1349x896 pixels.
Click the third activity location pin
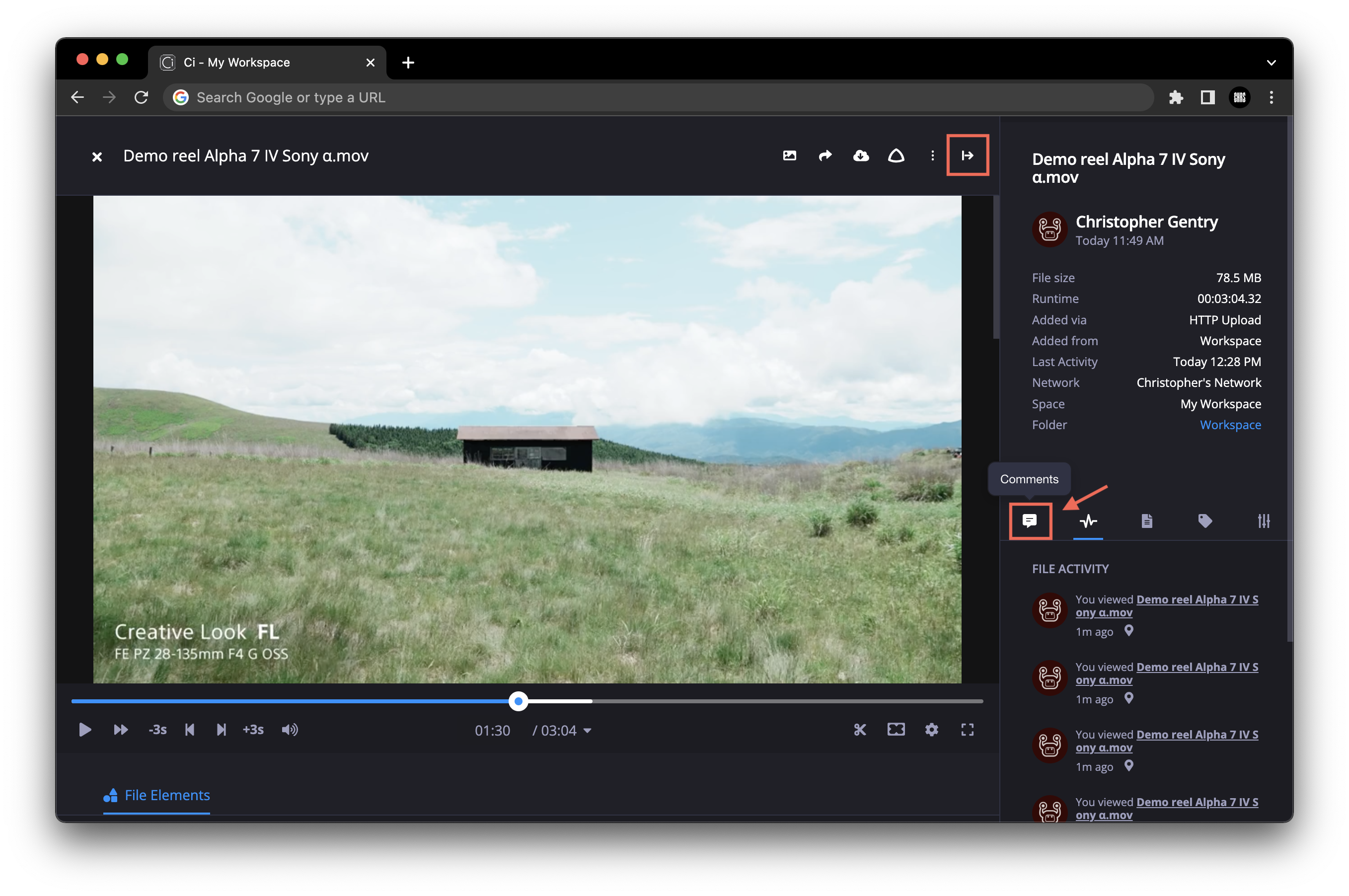click(1128, 766)
